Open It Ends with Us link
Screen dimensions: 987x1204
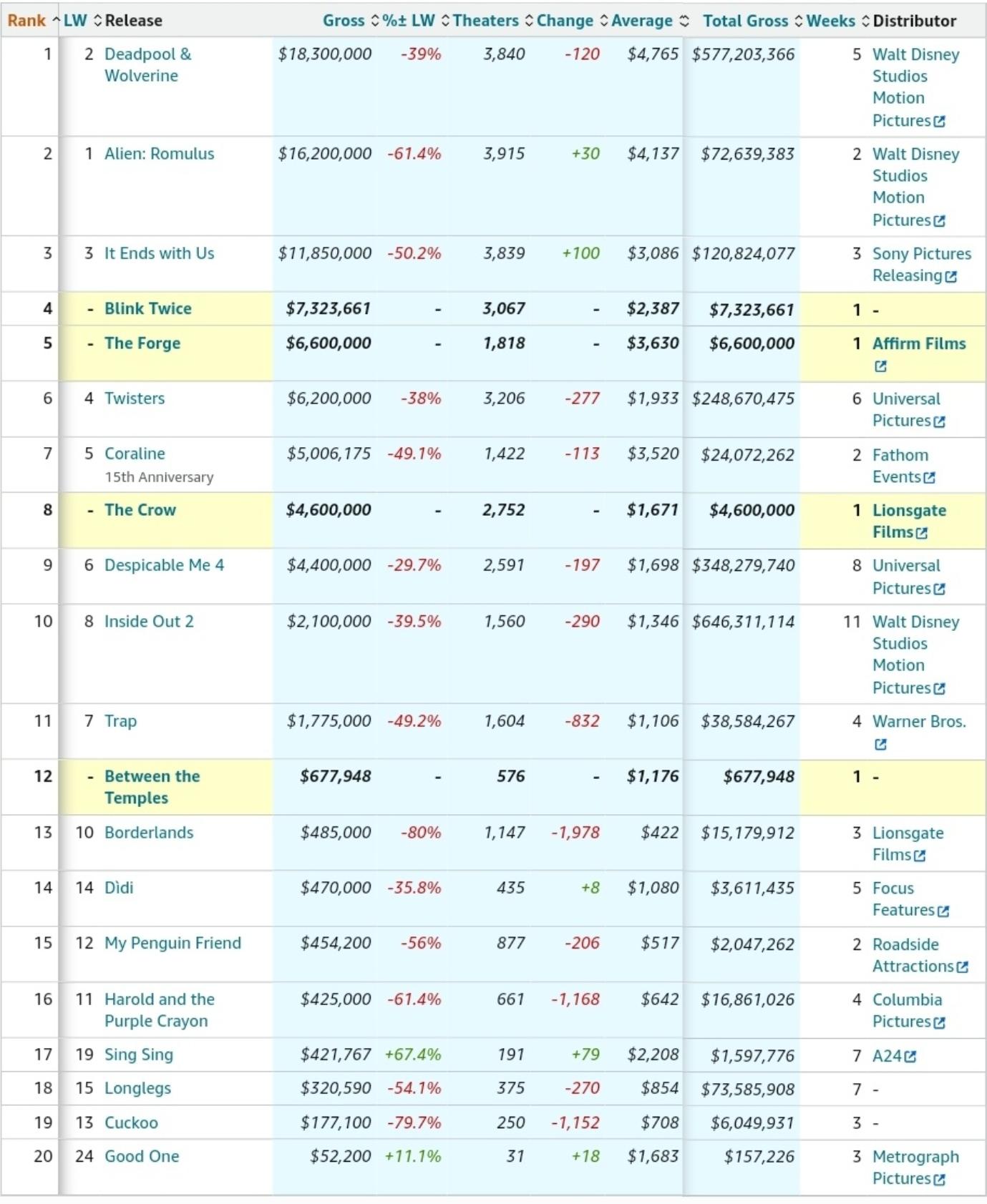click(x=159, y=253)
